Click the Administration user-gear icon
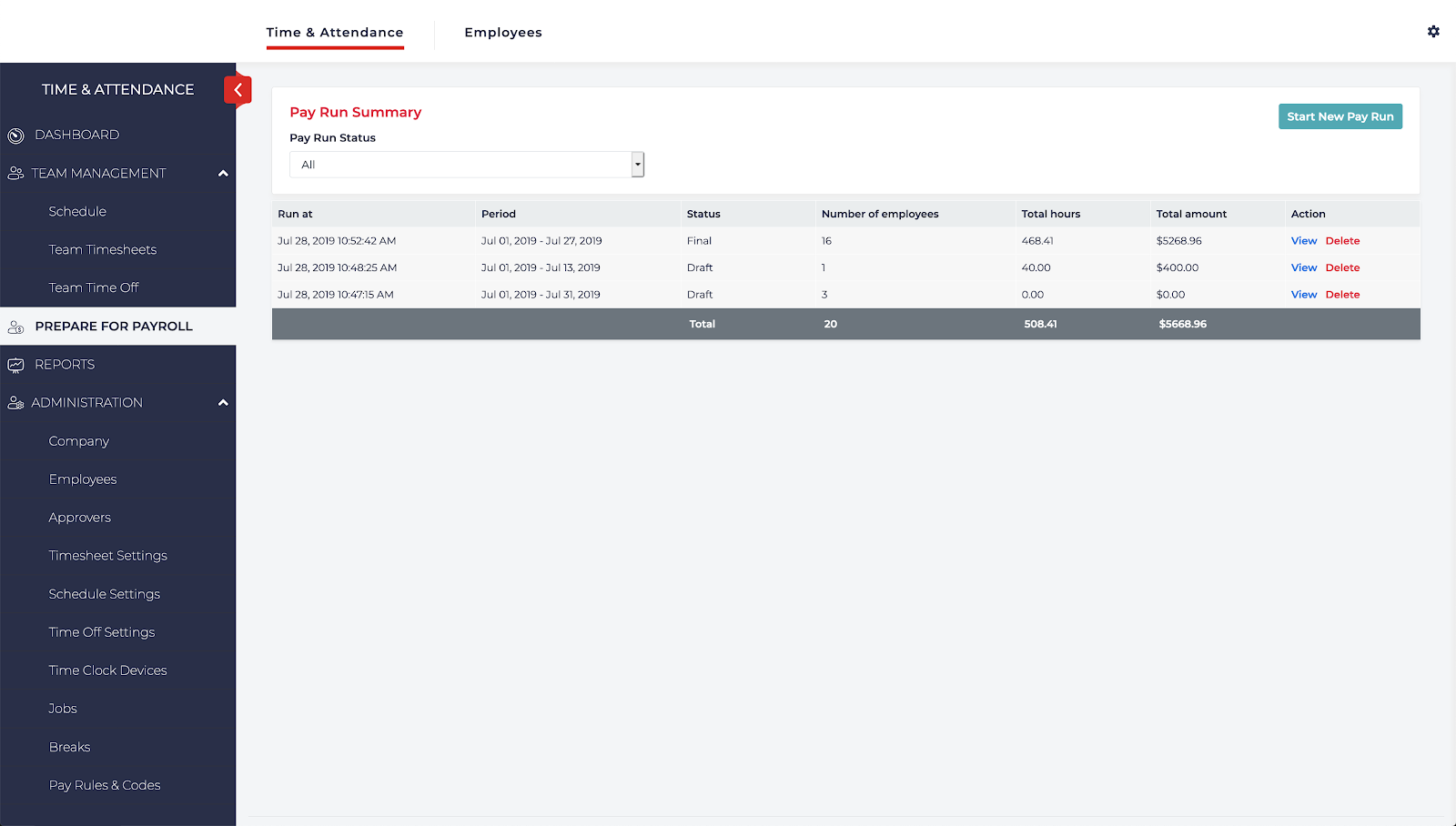The image size is (1456, 826). pos(15,403)
